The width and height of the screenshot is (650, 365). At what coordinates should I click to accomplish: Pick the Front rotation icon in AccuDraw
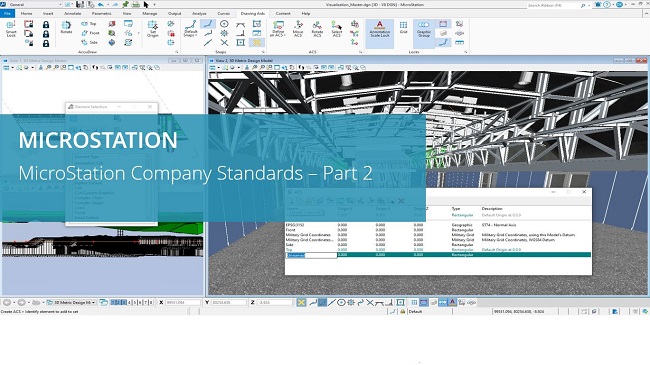click(x=90, y=33)
